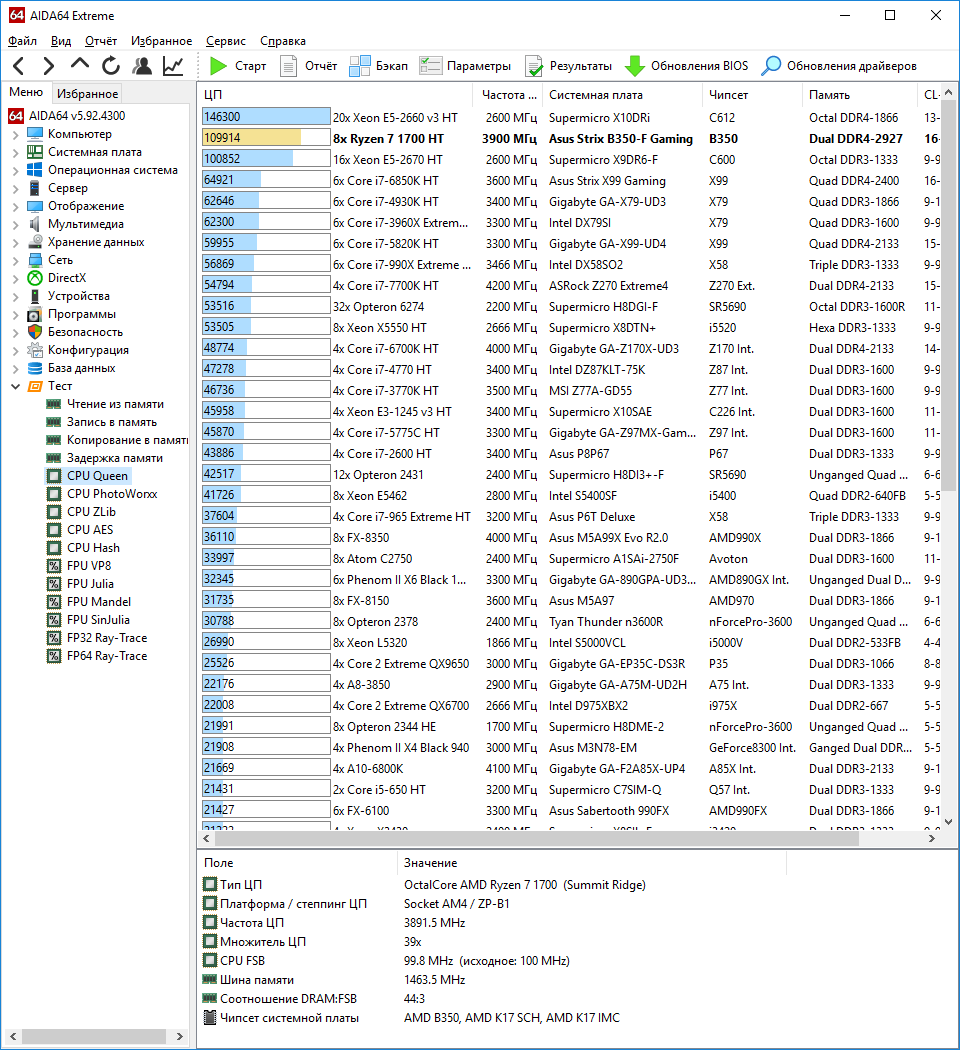
Task: Expand the Хранение данных tree node
Action: click(x=15, y=242)
